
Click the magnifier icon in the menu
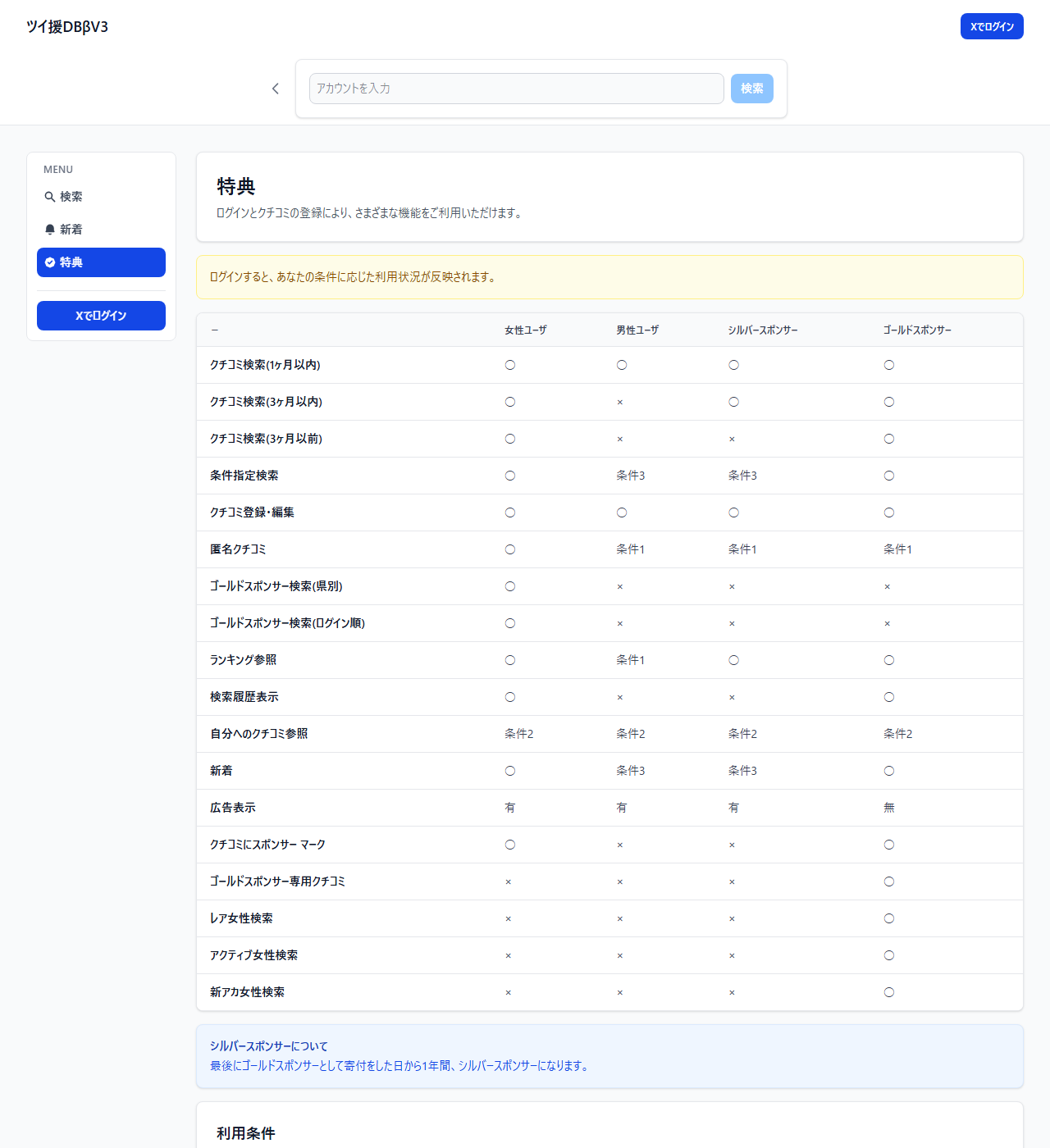click(50, 197)
